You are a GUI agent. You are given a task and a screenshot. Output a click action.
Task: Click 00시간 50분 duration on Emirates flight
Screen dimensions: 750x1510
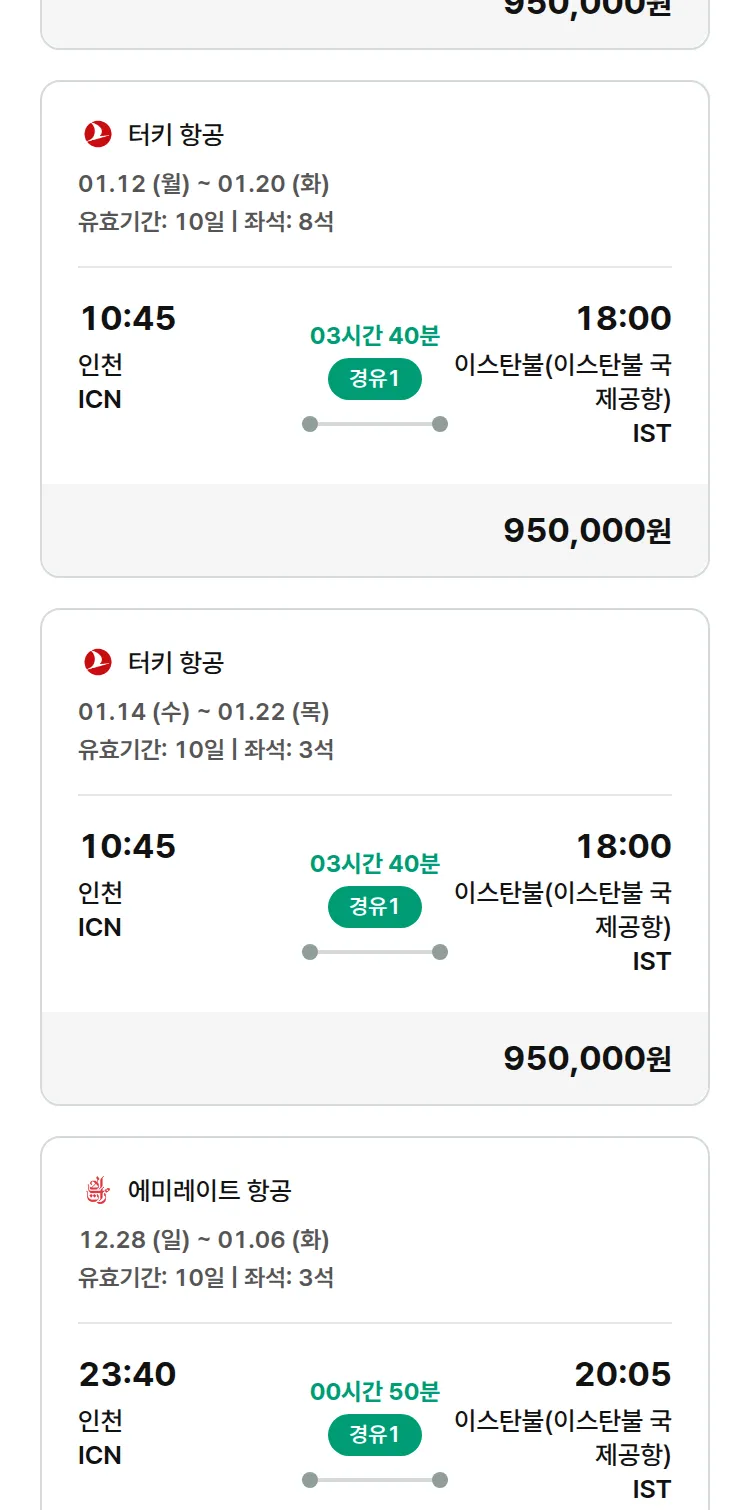coord(375,1391)
